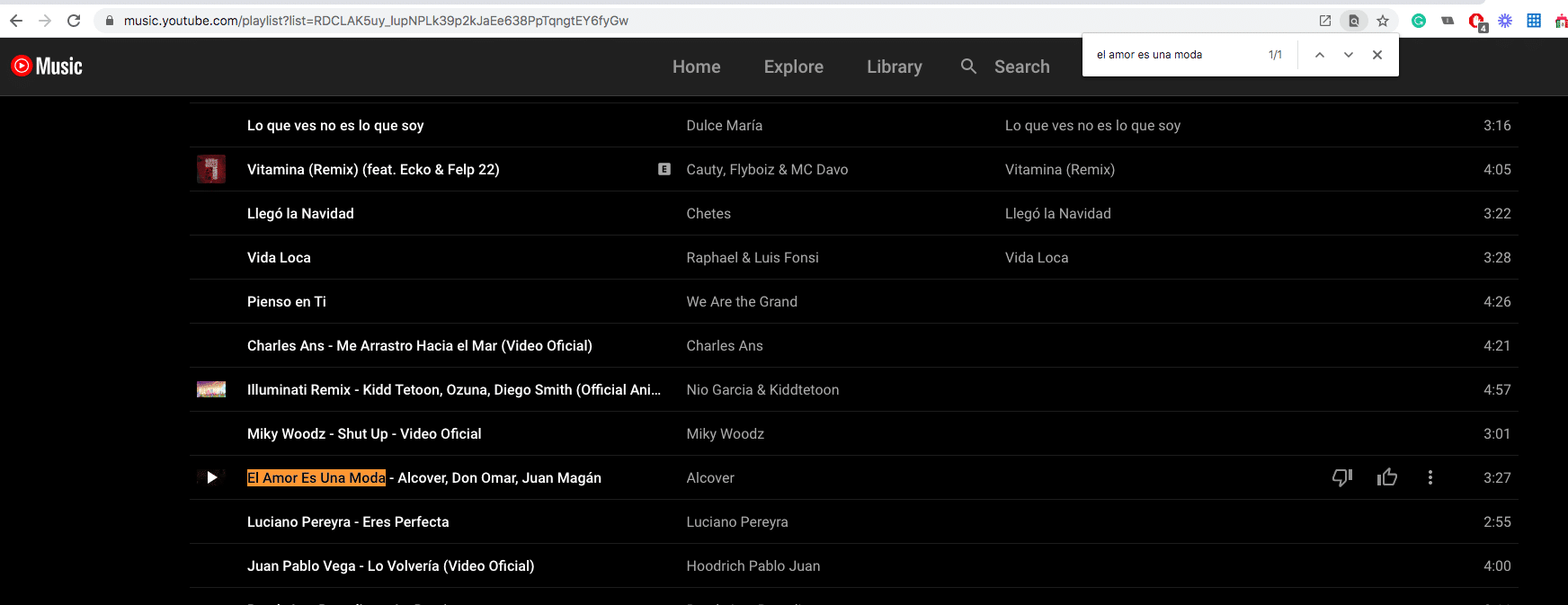Reload the page
Viewport: 1568px width, 605px height.
pos(74,21)
